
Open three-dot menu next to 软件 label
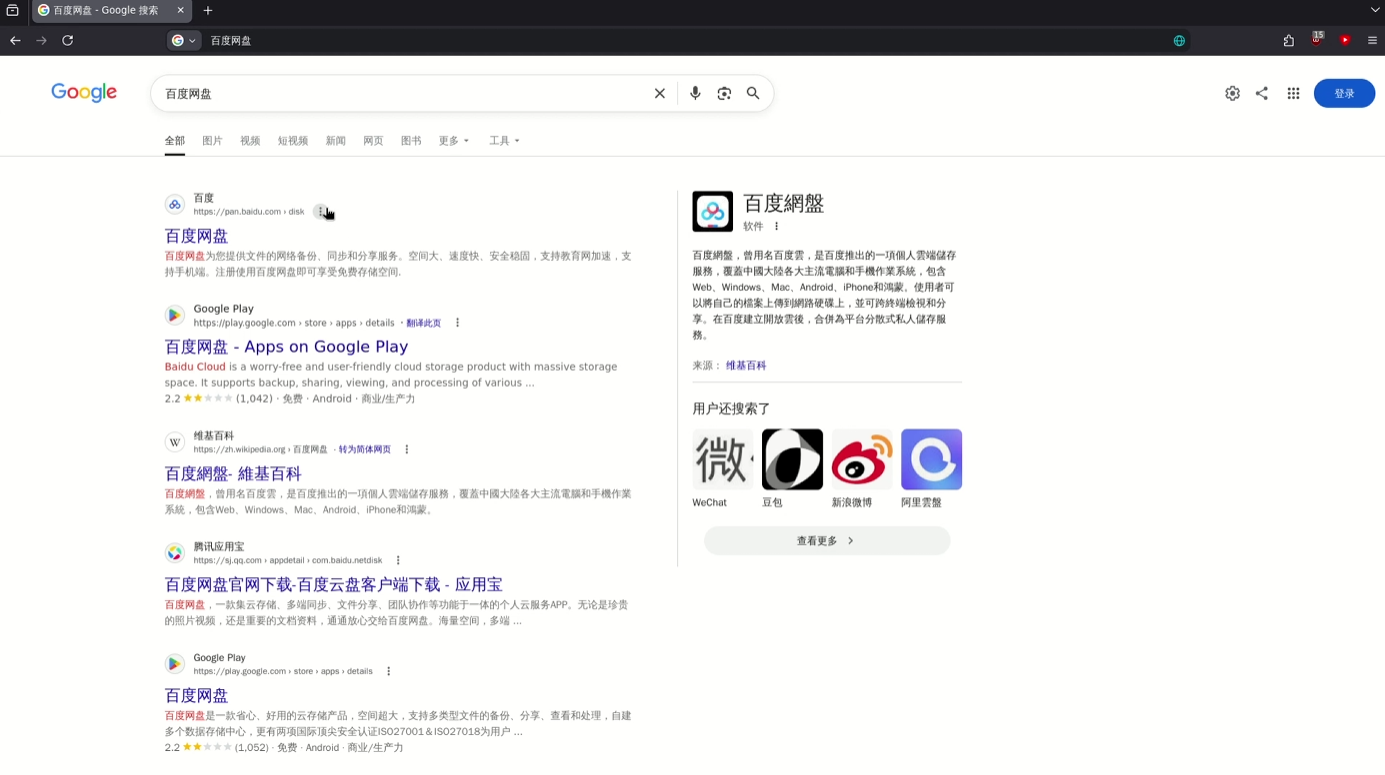(776, 227)
